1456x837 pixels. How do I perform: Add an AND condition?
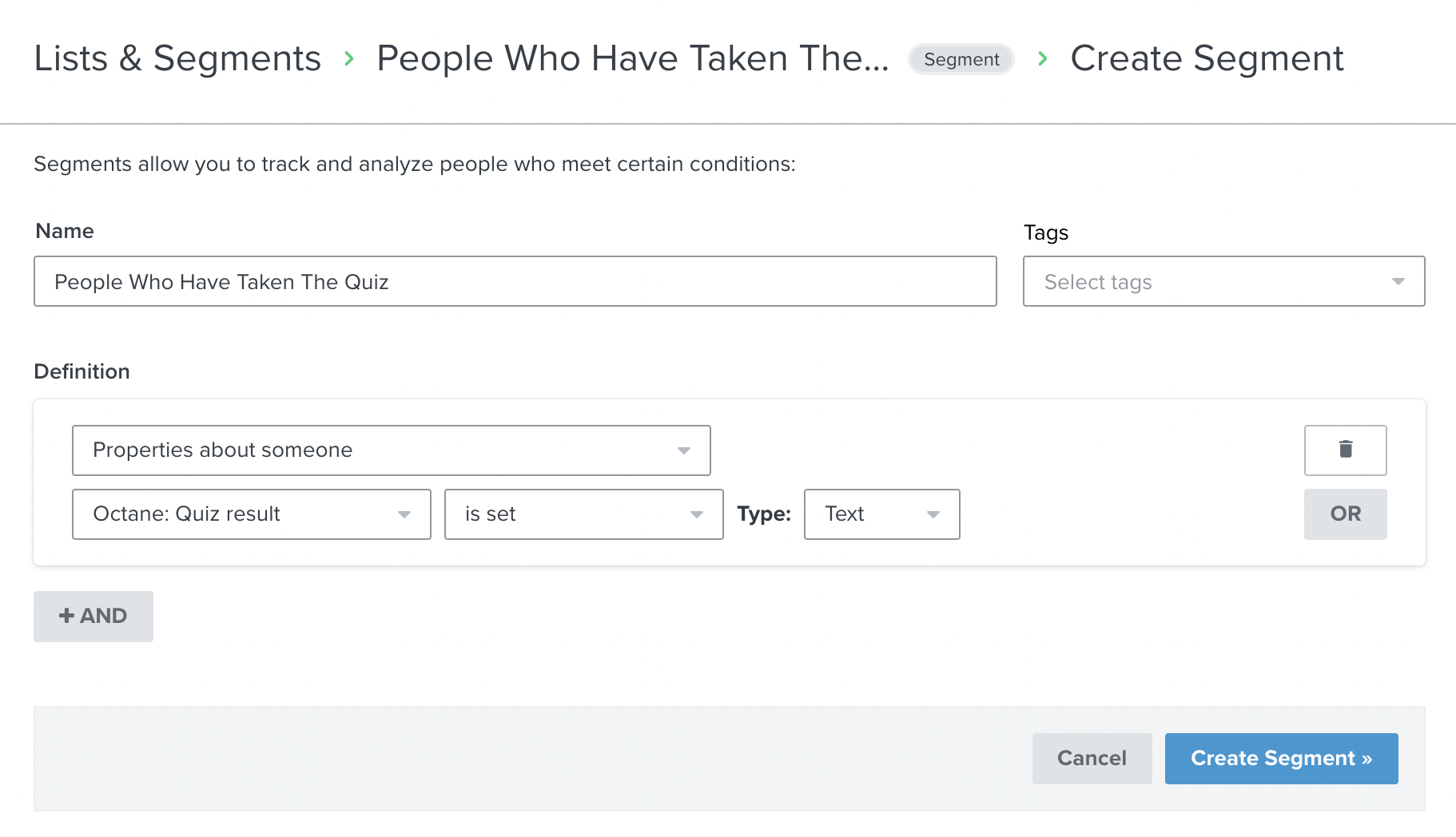click(x=93, y=617)
